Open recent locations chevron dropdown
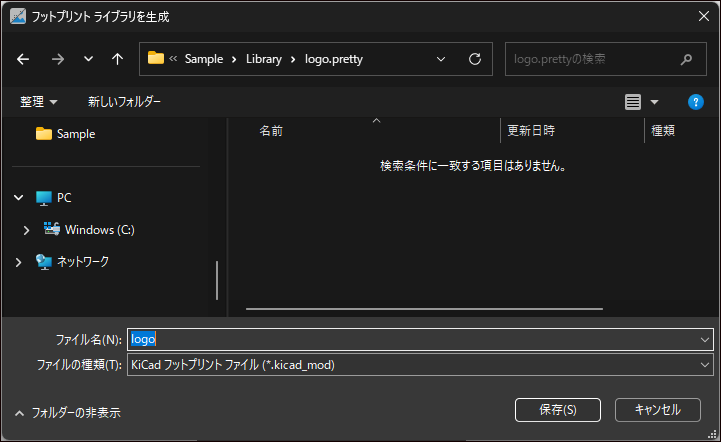This screenshot has width=721, height=442. click(88, 59)
